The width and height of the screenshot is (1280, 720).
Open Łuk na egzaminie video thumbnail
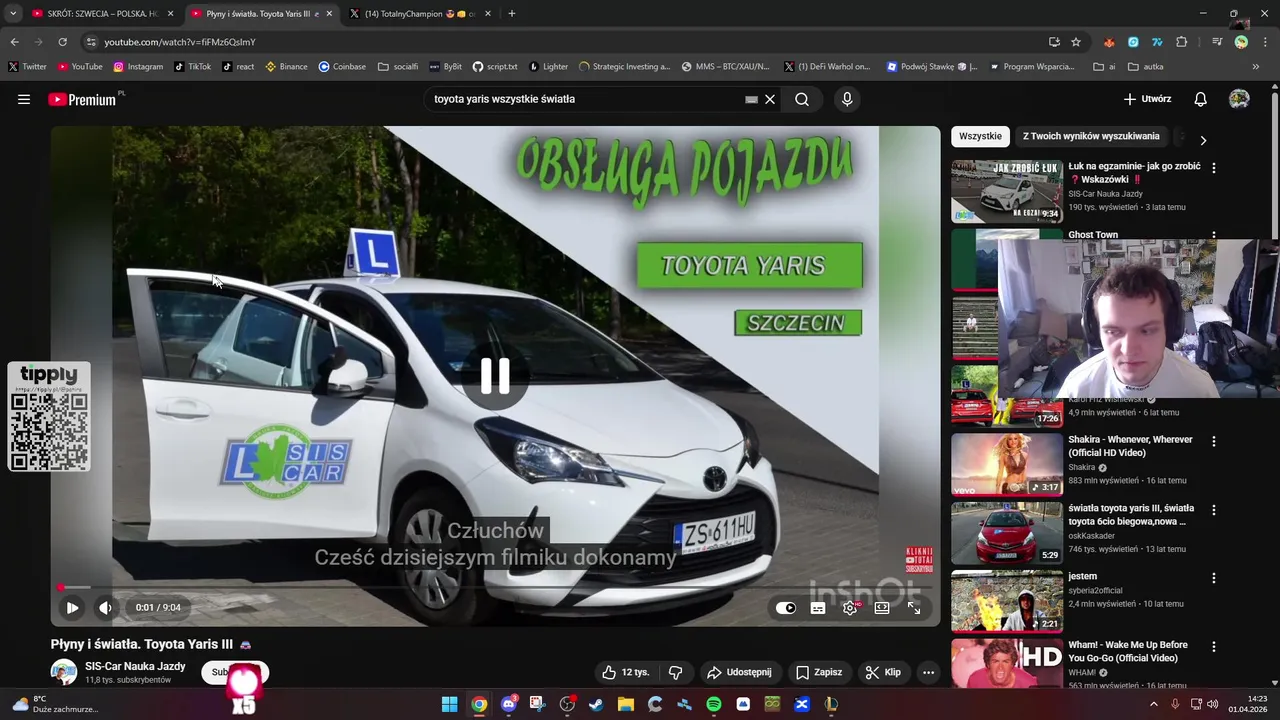point(1006,191)
